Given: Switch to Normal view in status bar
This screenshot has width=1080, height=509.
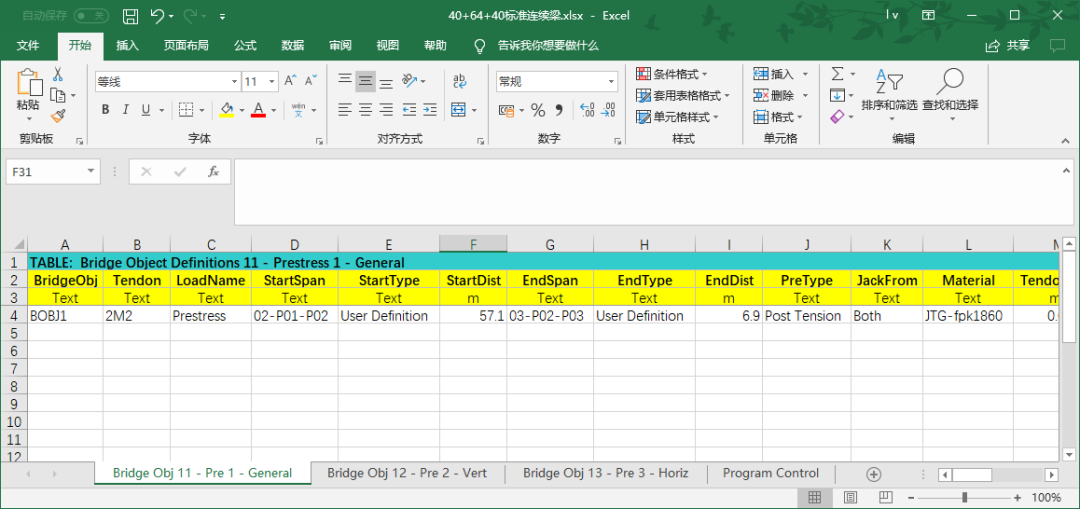Looking at the screenshot, I should tap(814, 497).
